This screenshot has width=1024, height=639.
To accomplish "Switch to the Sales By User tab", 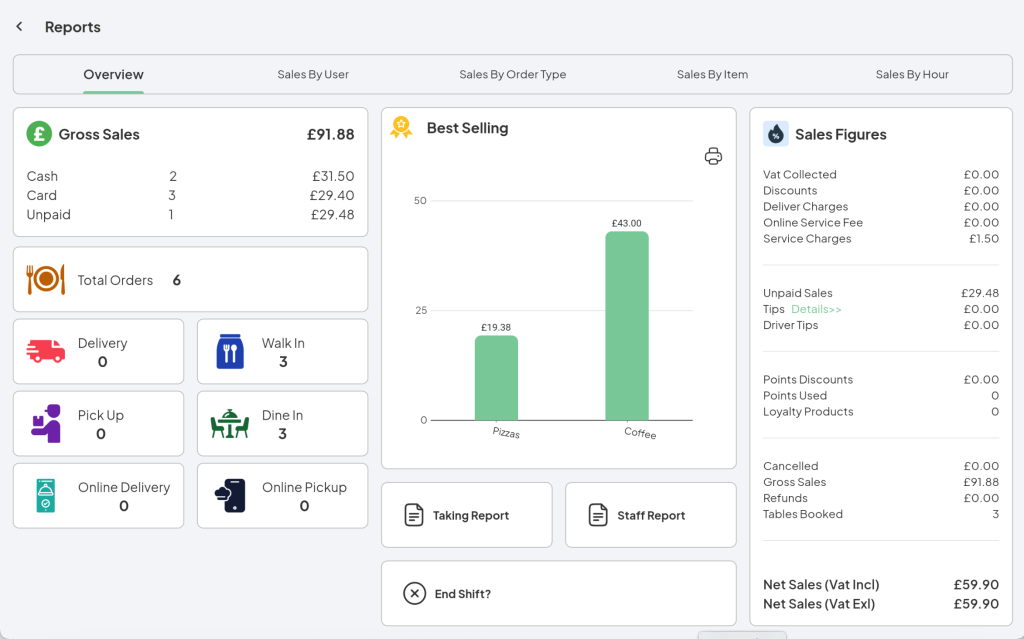I will pos(313,74).
